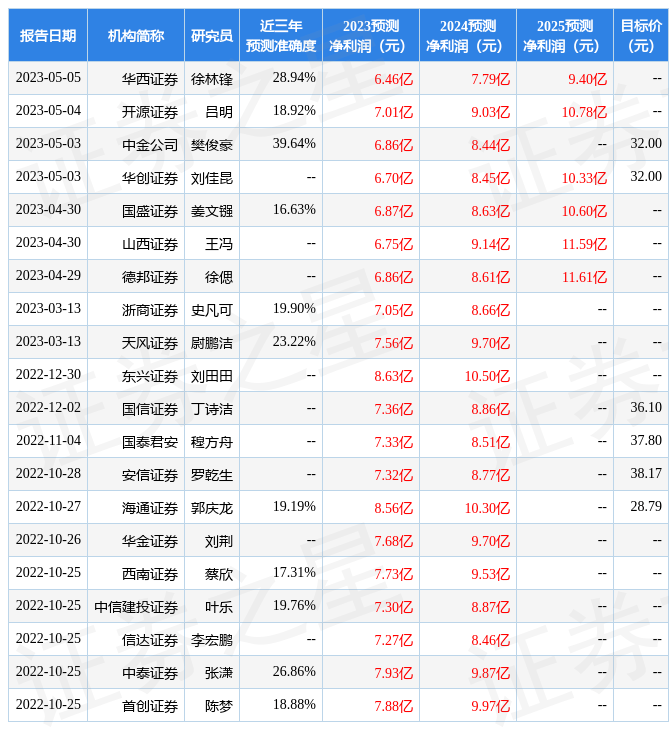This screenshot has width=669, height=730.
Task: Click the 研究员 column header
Action: (212, 35)
